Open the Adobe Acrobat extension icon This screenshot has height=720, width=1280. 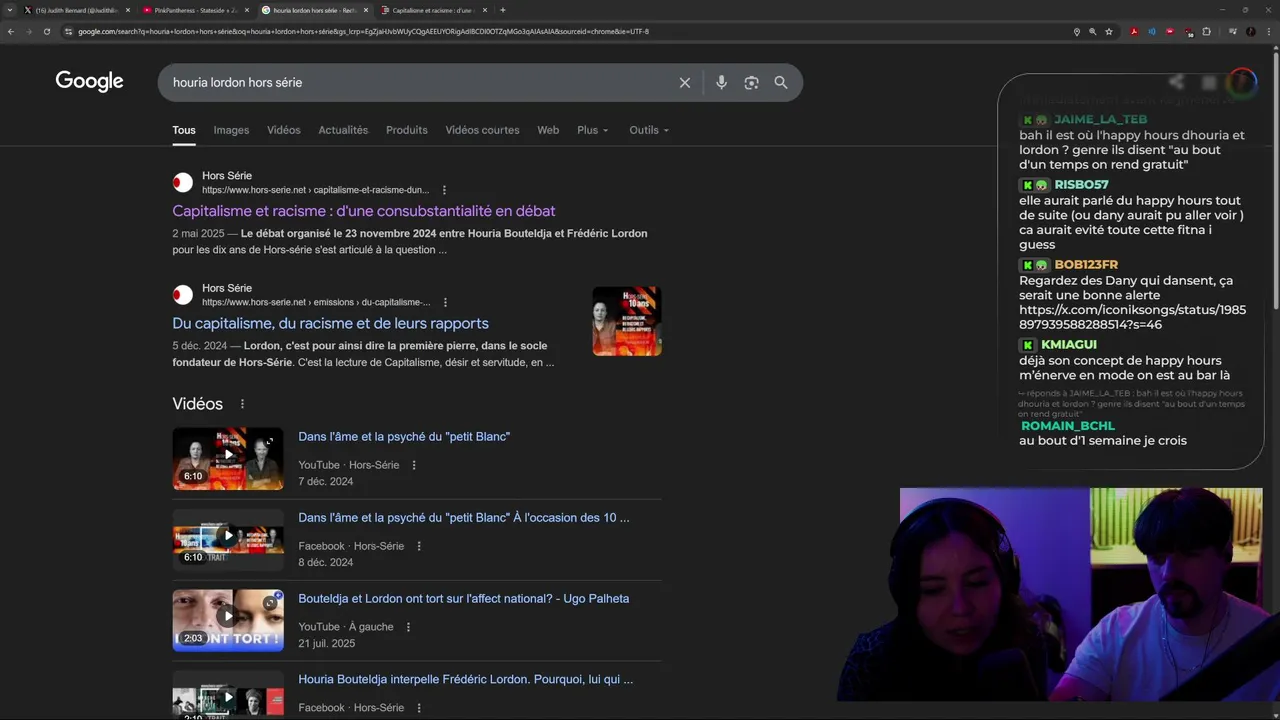point(1134,31)
